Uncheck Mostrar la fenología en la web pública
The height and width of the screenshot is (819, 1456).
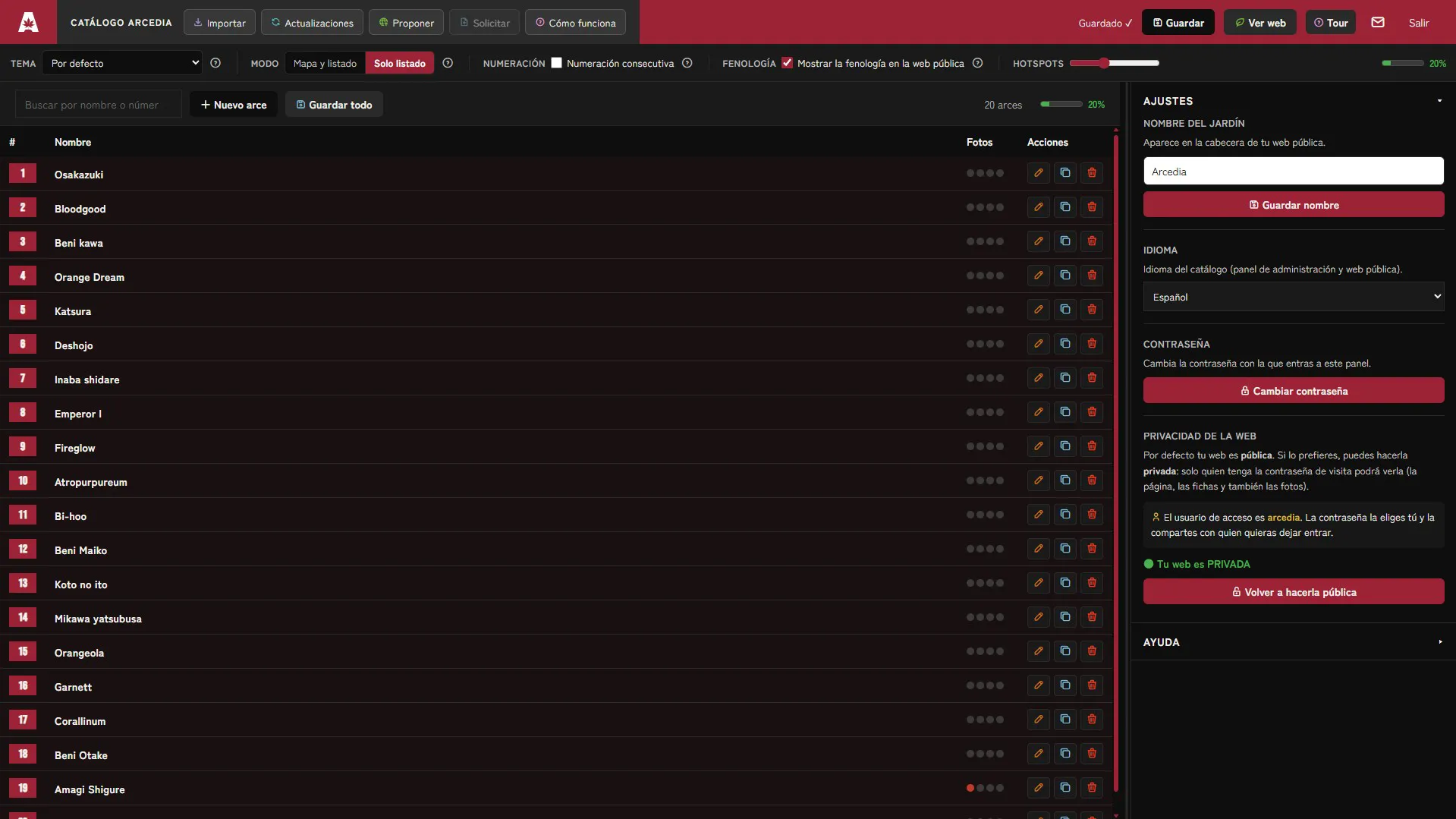787,63
